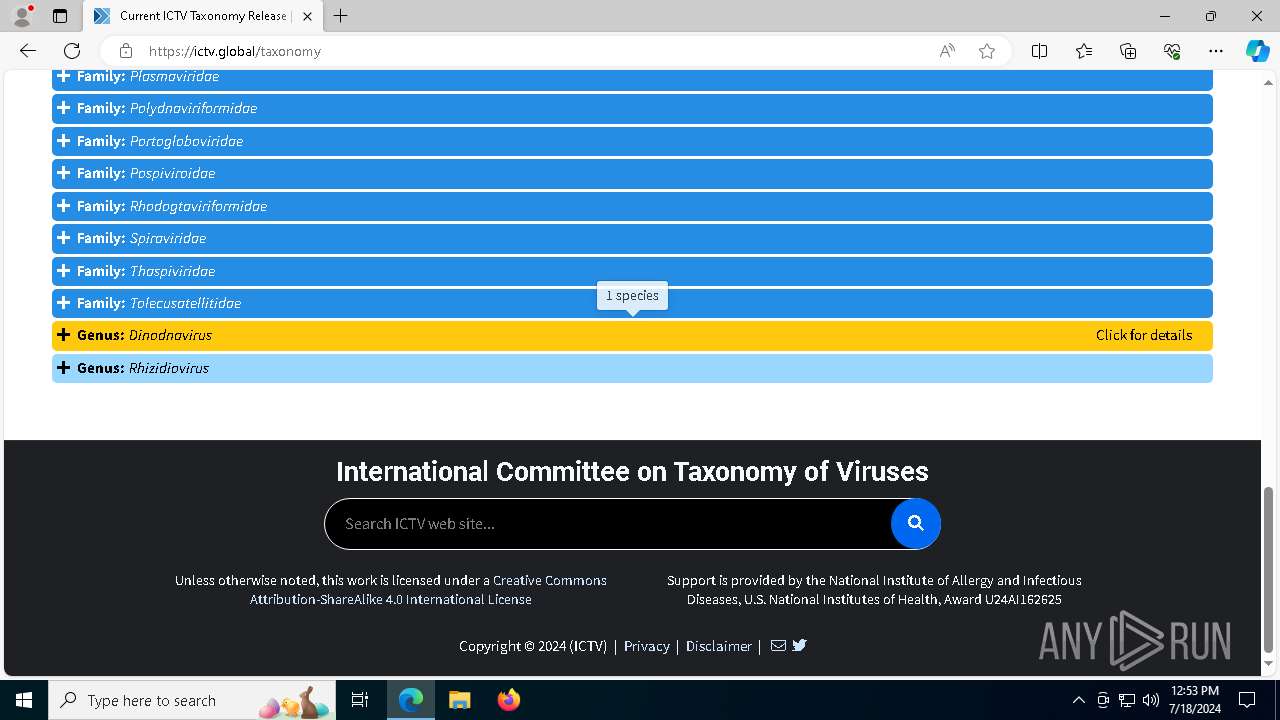This screenshot has width=1280, height=720.
Task: Expand the Rhodogtaviriformidae family plus icon
Action: pyautogui.click(x=64, y=206)
